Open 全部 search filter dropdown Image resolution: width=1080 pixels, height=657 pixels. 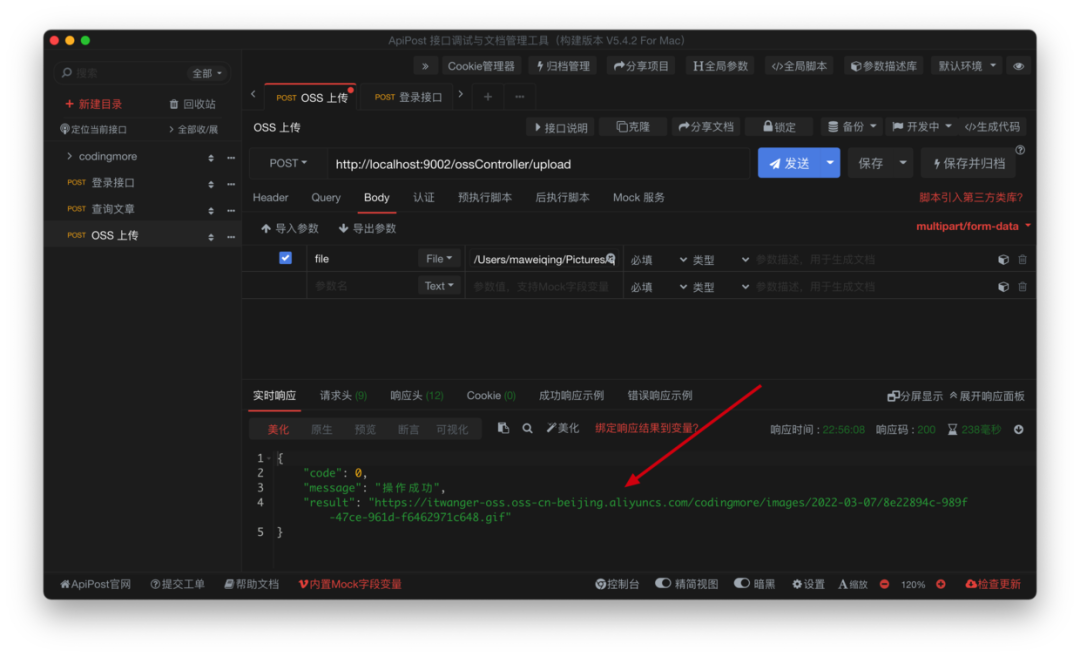coord(207,73)
